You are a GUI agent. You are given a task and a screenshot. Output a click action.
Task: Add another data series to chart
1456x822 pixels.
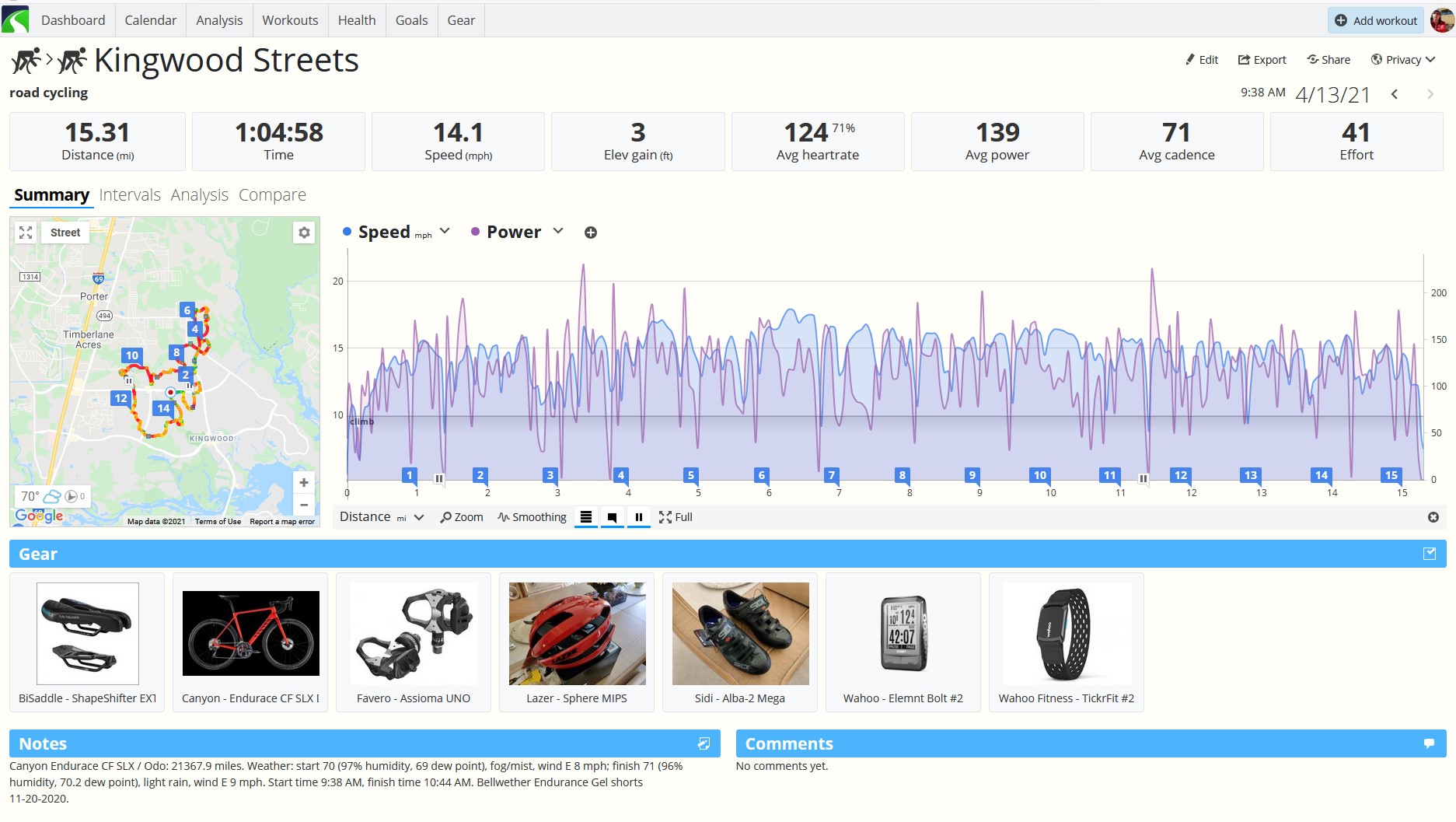click(x=591, y=233)
